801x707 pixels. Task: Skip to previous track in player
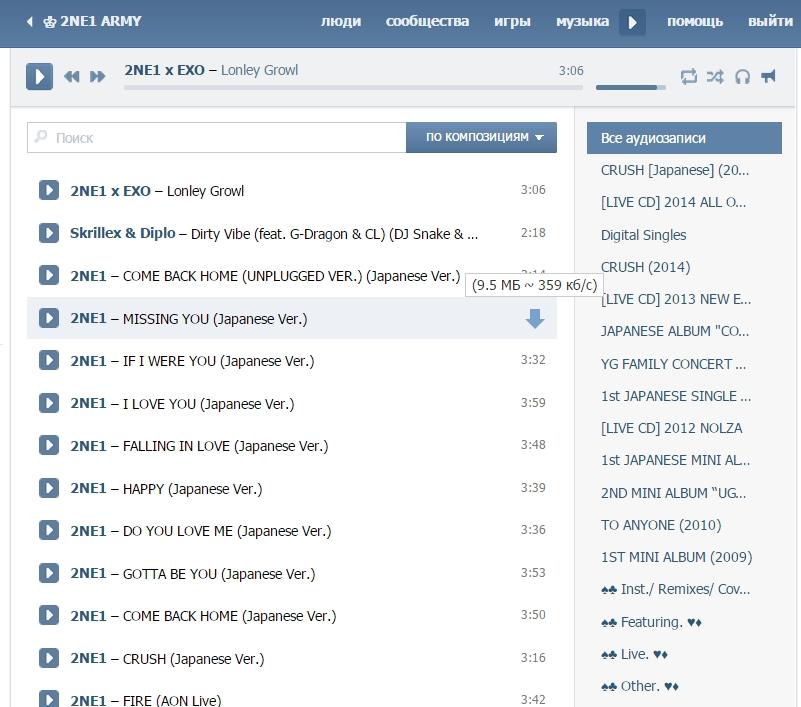(x=72, y=77)
